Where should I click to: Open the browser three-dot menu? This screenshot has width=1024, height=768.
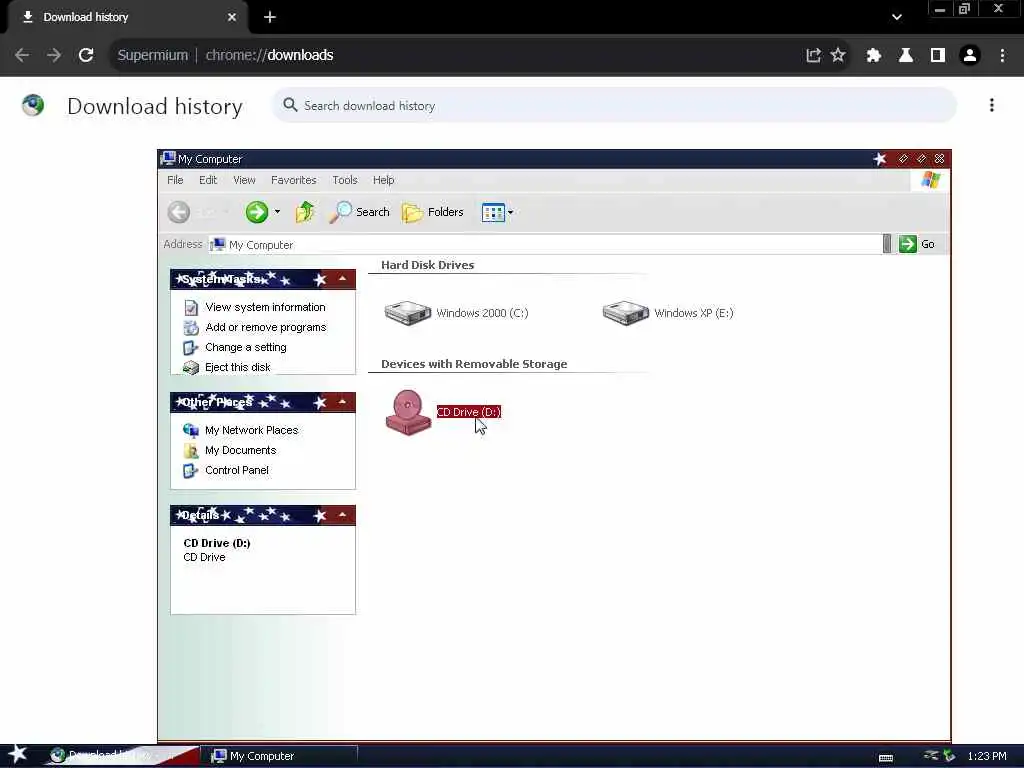pyautogui.click(x=1002, y=56)
